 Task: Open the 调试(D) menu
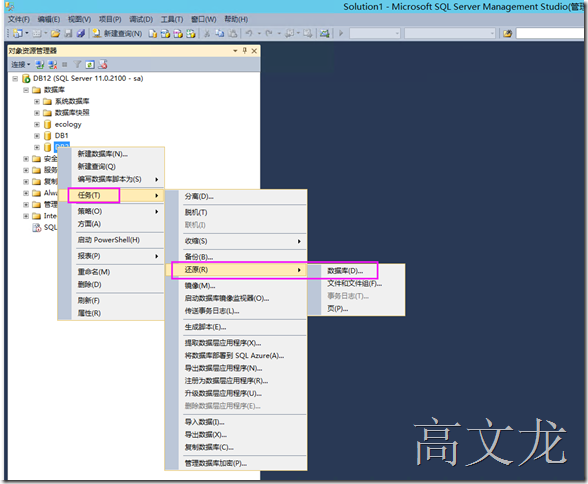click(141, 19)
